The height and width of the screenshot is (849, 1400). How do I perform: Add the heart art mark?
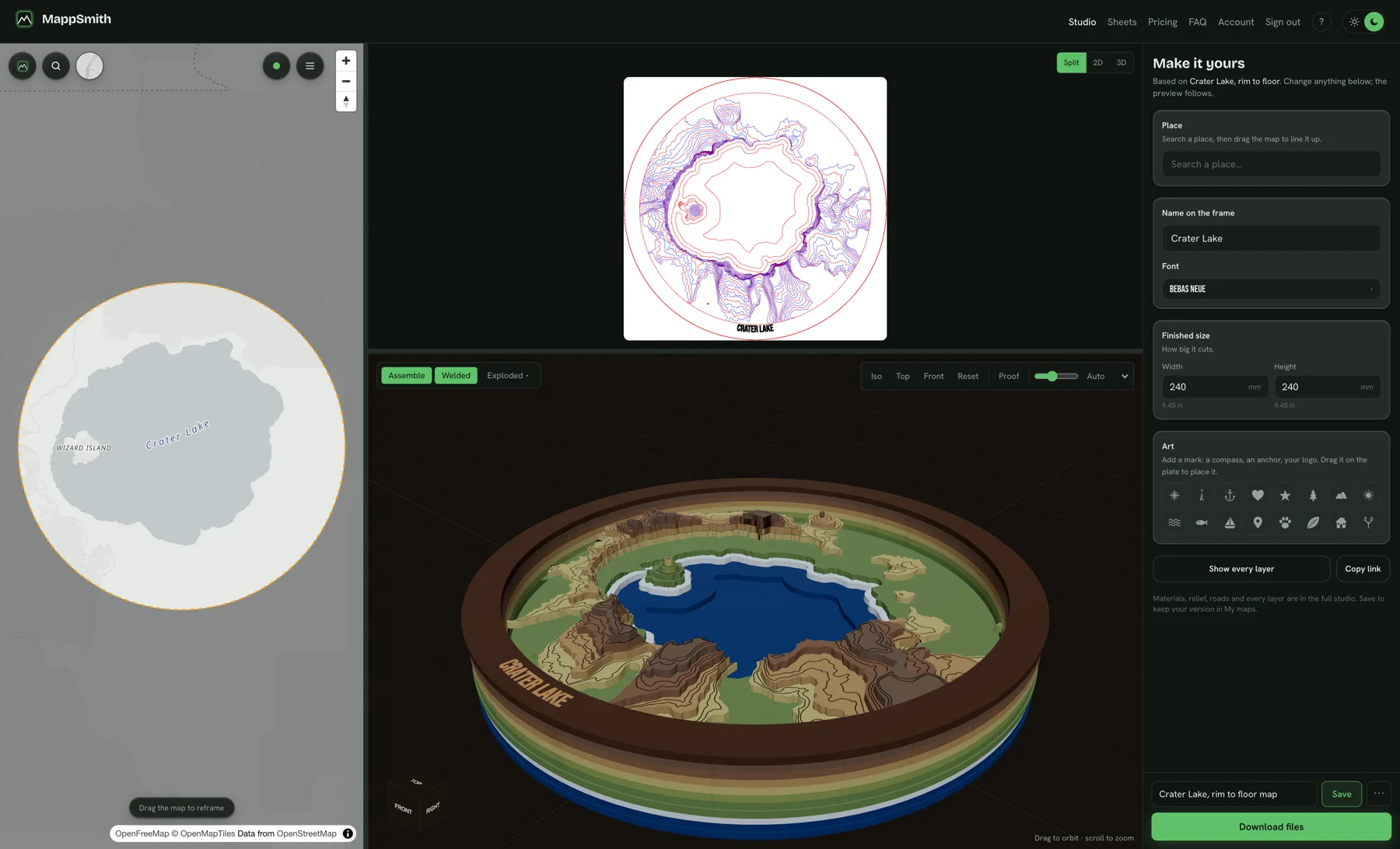pyautogui.click(x=1258, y=496)
